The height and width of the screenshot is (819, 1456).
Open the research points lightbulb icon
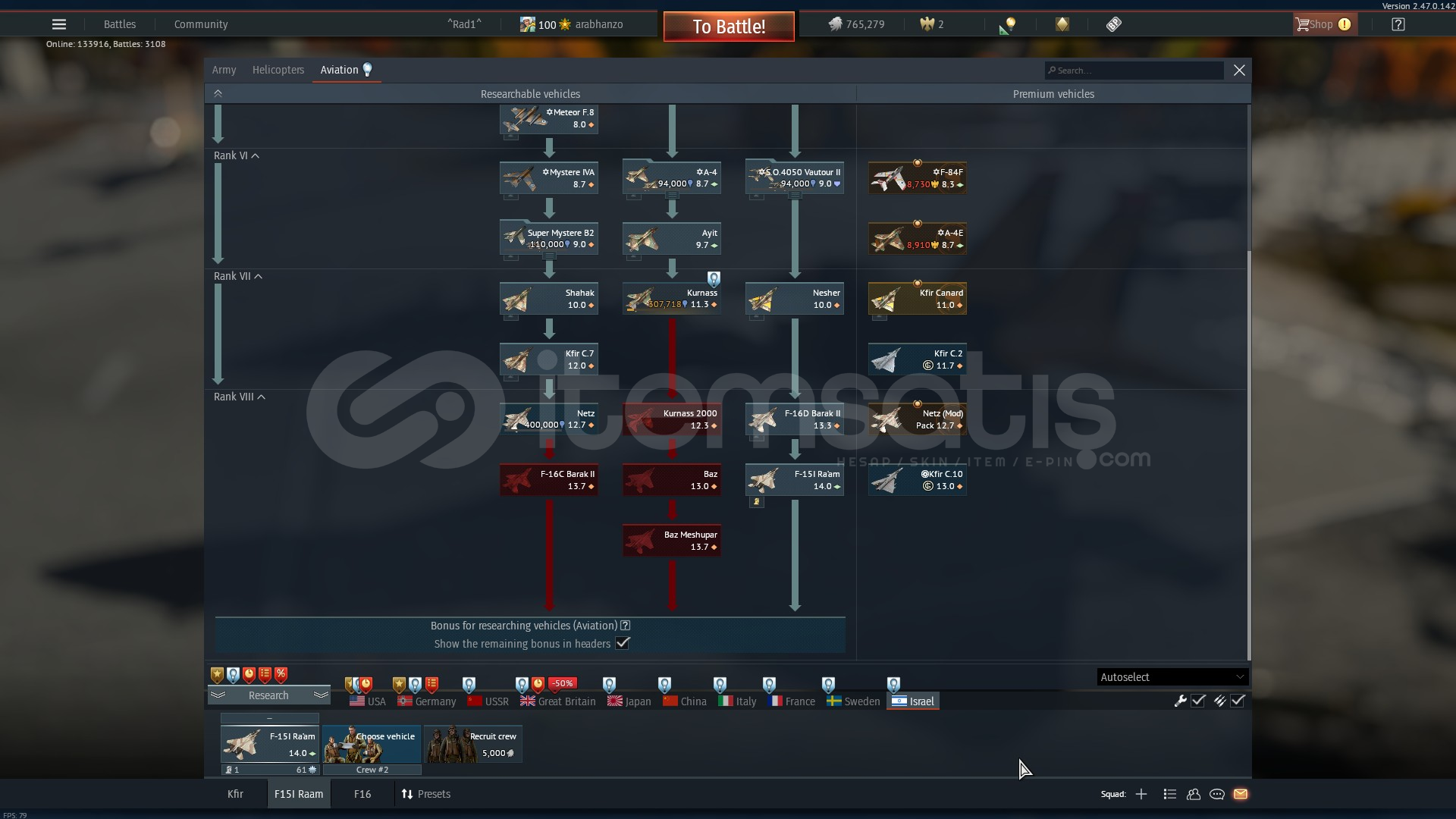point(1008,25)
